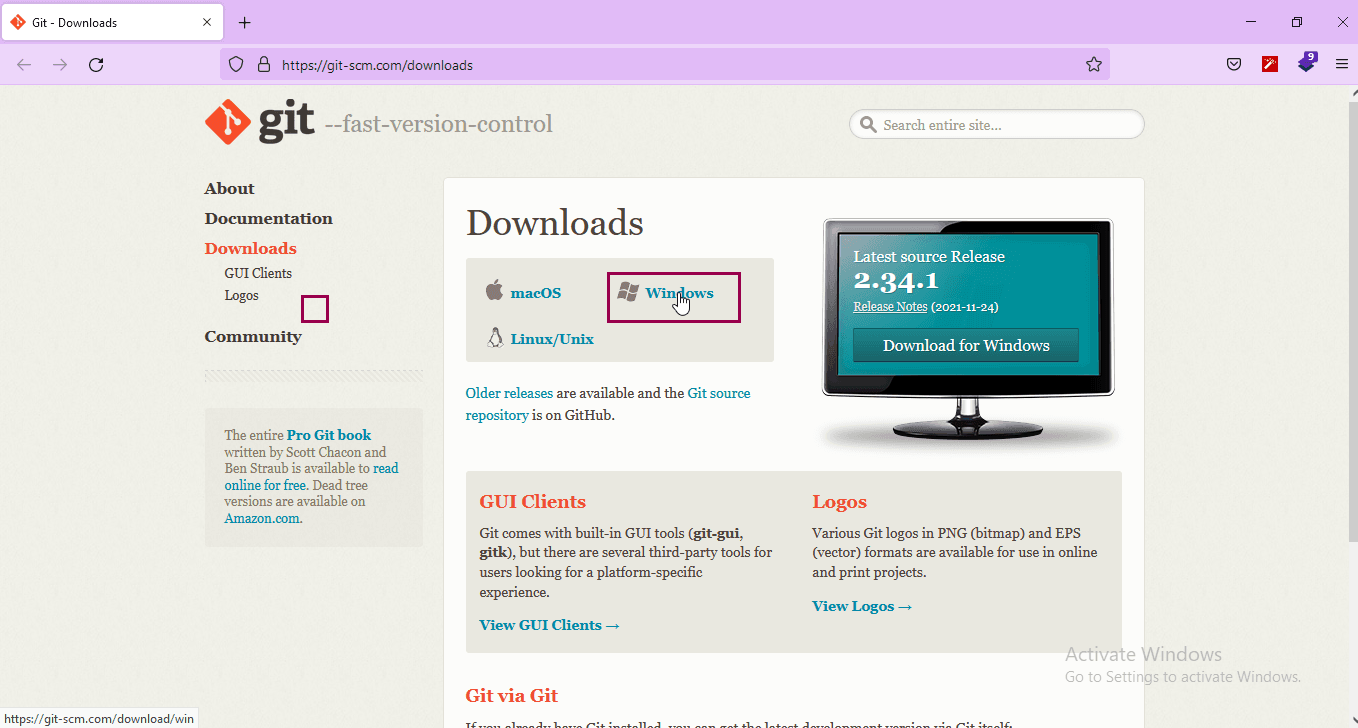Screen dimensions: 1358x728
Task: Click the purple extension icon with badge 9
Action: coord(1306,63)
